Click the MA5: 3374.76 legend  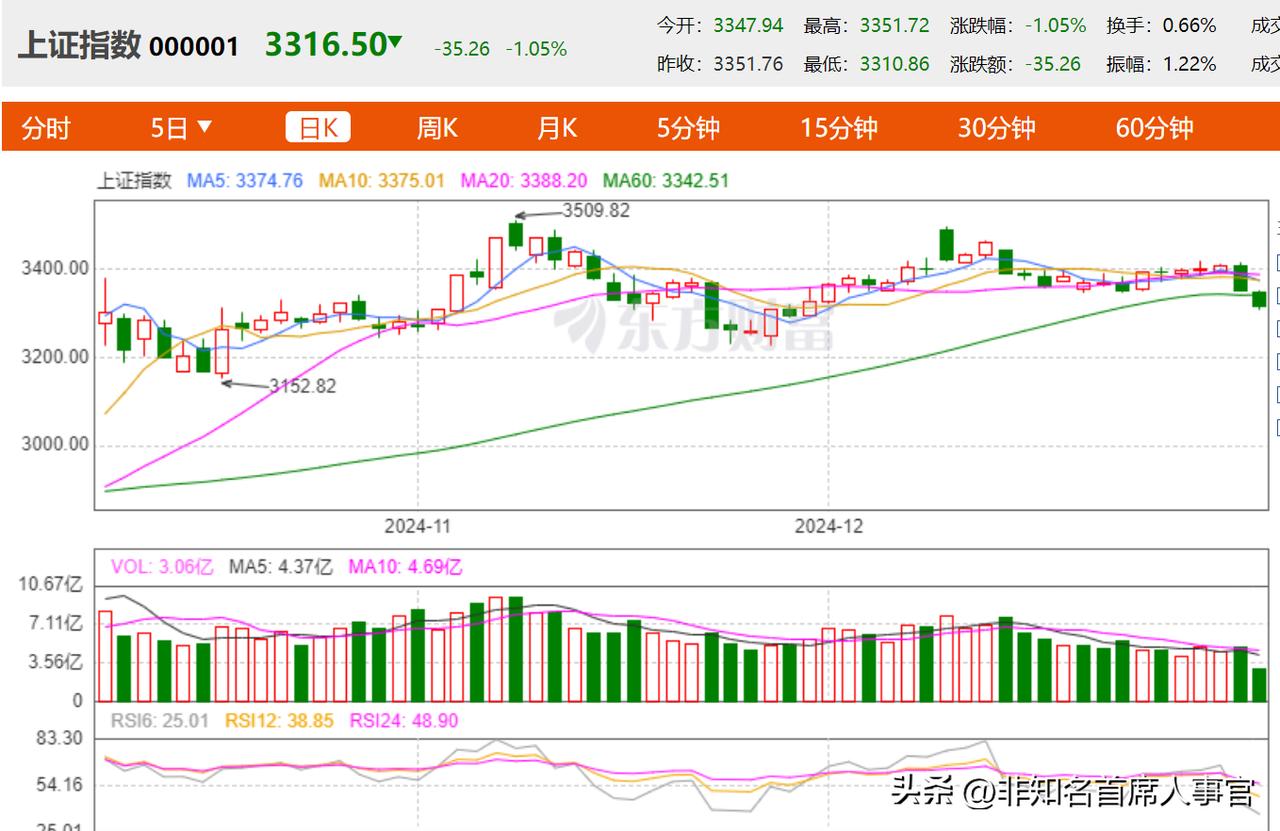[x=245, y=181]
